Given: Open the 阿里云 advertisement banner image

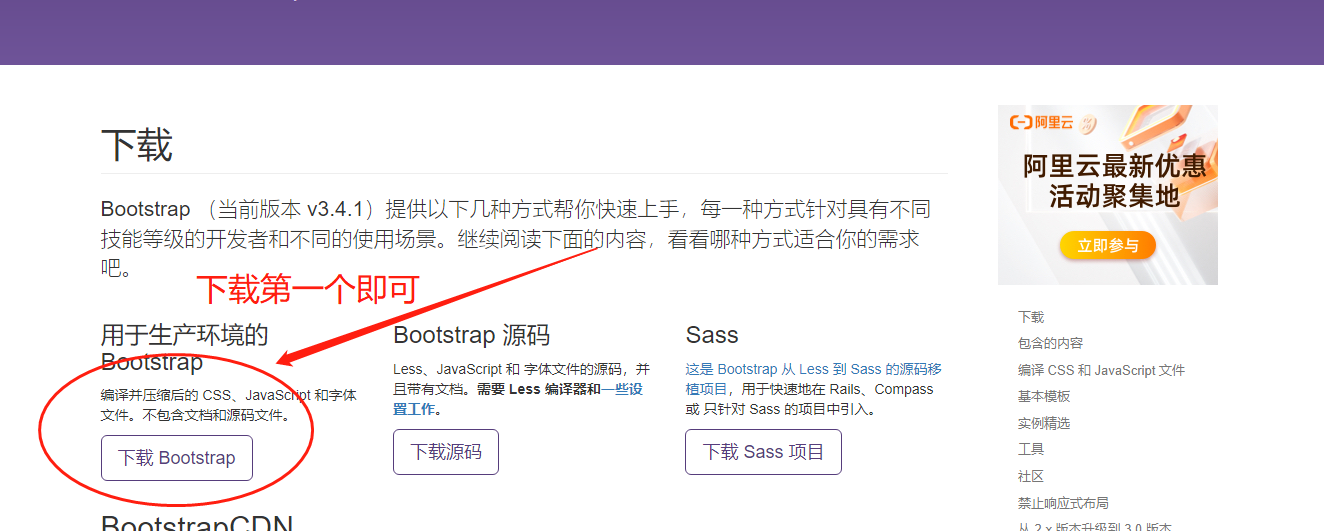Looking at the screenshot, I should pos(1108,195).
